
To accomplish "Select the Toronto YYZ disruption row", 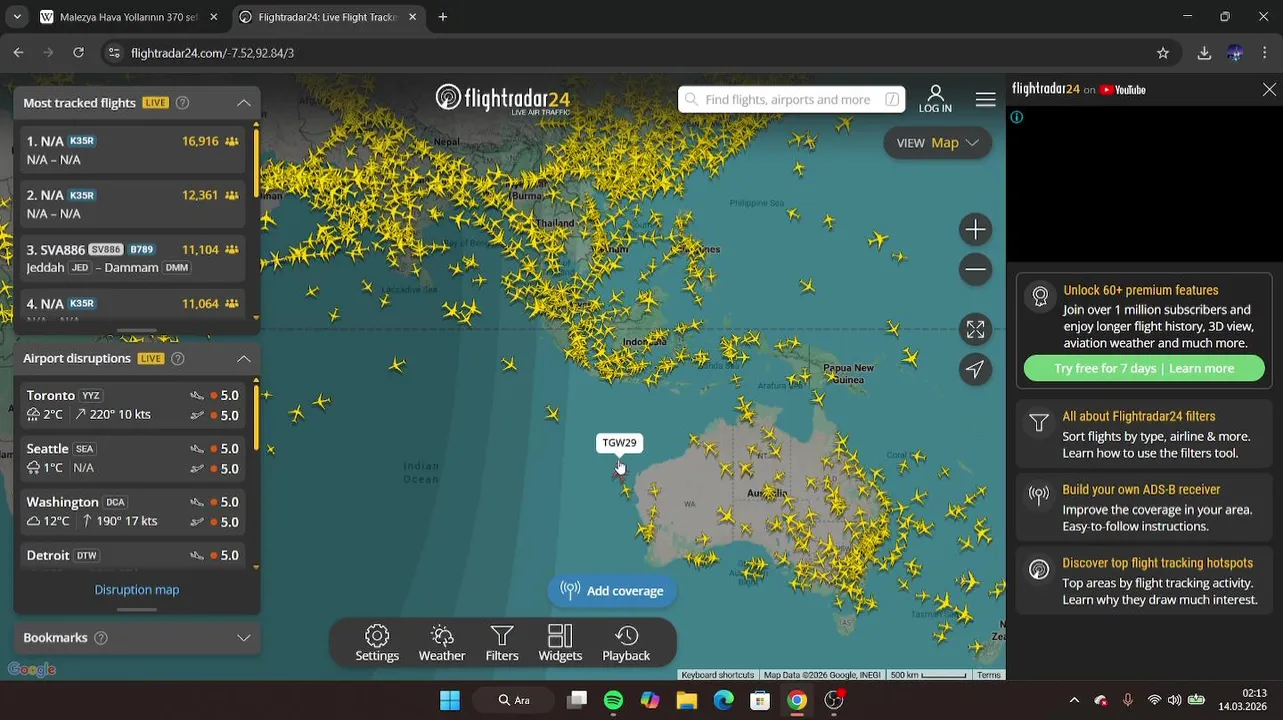I will (133, 404).
